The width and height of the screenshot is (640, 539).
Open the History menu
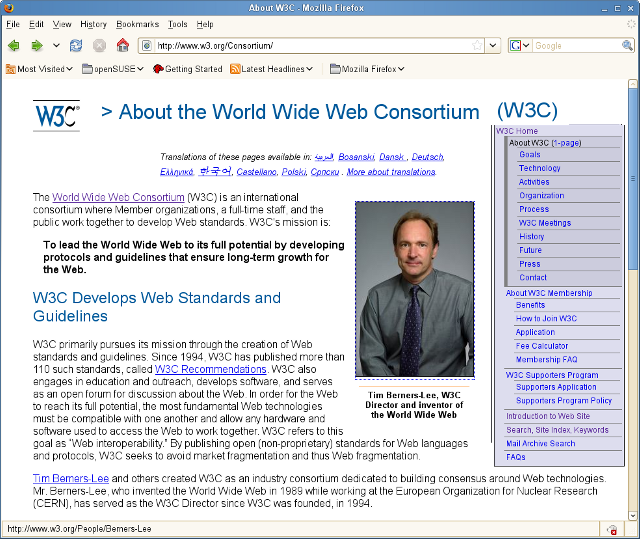point(93,24)
